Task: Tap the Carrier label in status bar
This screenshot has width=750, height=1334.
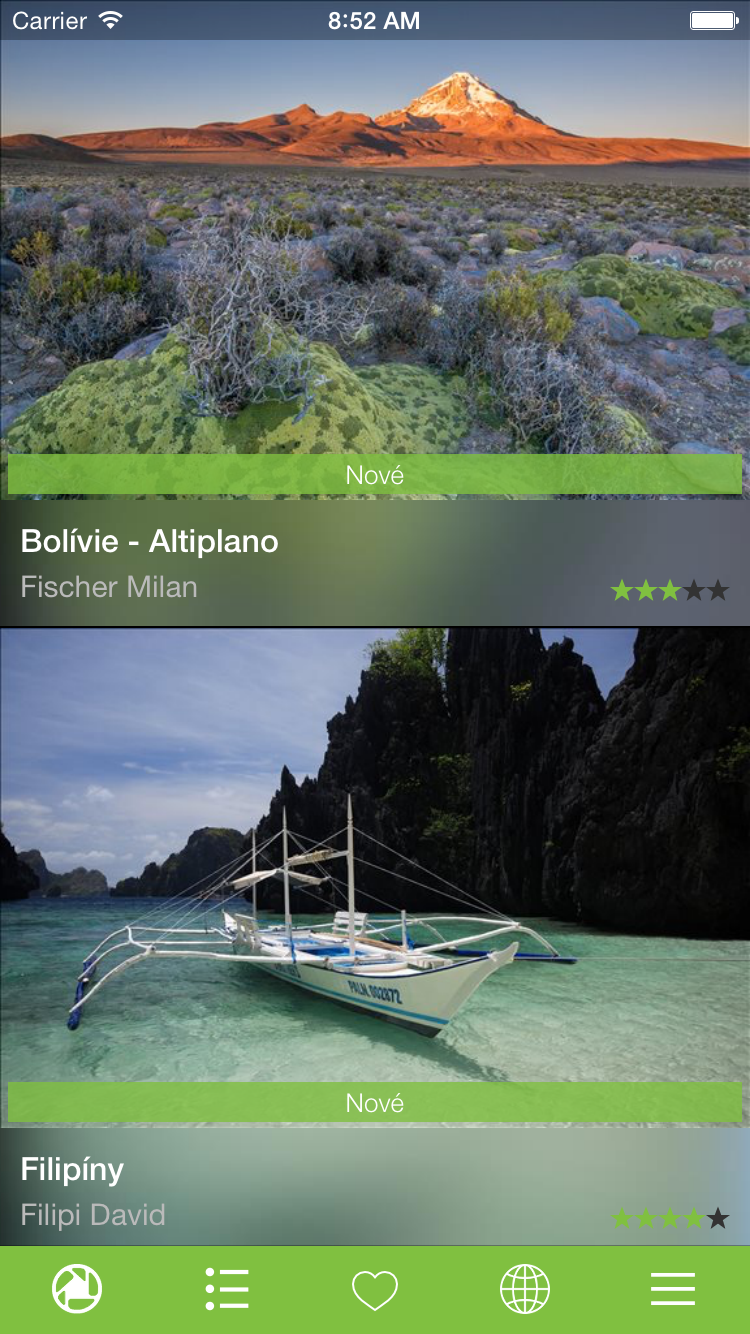Action: pos(49,20)
